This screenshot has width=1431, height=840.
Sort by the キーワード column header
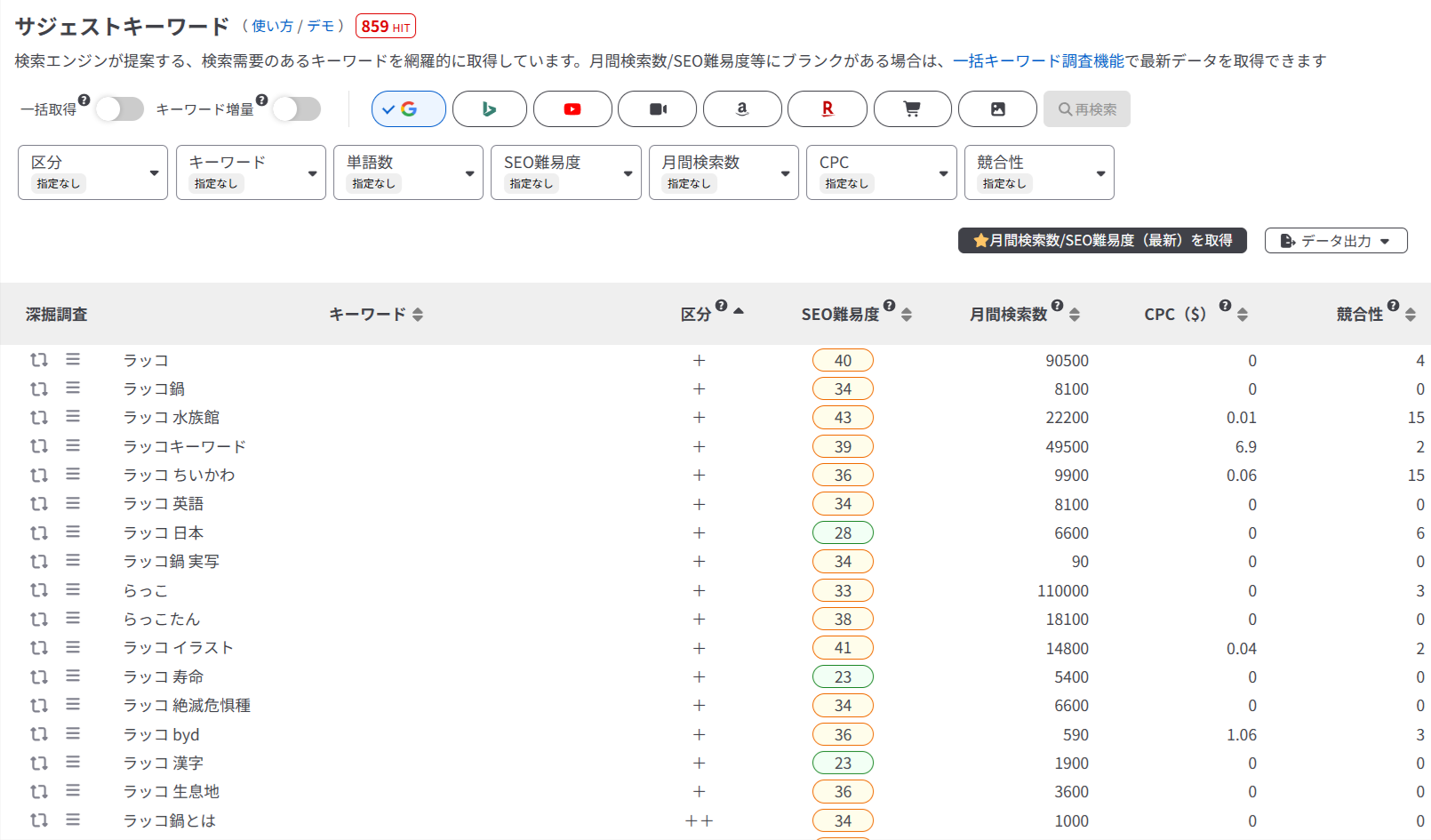point(375,315)
